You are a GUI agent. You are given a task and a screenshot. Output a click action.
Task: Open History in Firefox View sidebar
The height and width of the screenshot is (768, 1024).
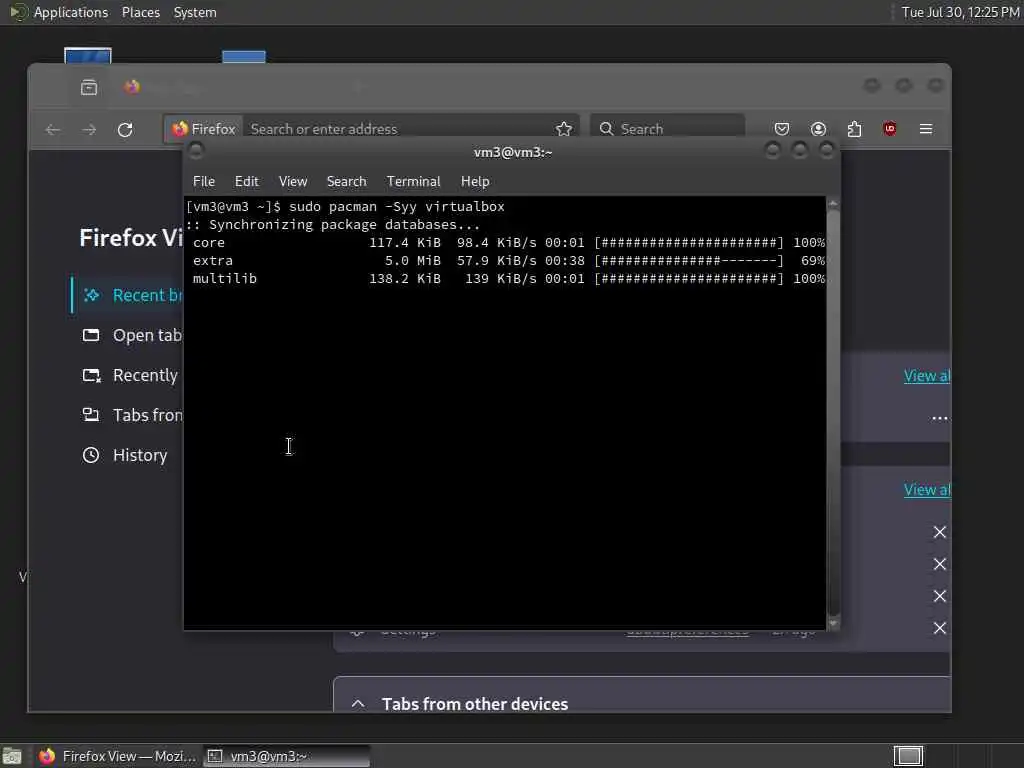125,455
